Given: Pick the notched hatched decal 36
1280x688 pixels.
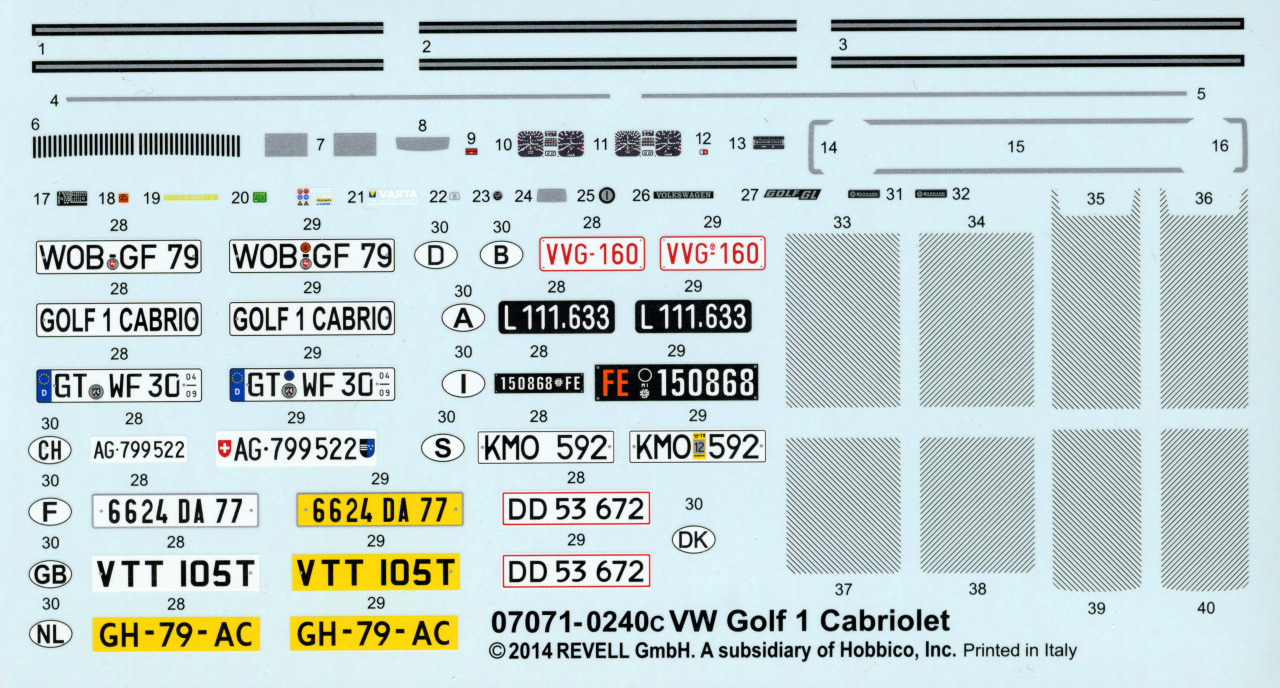Looking at the screenshot, I should pos(1204,298).
